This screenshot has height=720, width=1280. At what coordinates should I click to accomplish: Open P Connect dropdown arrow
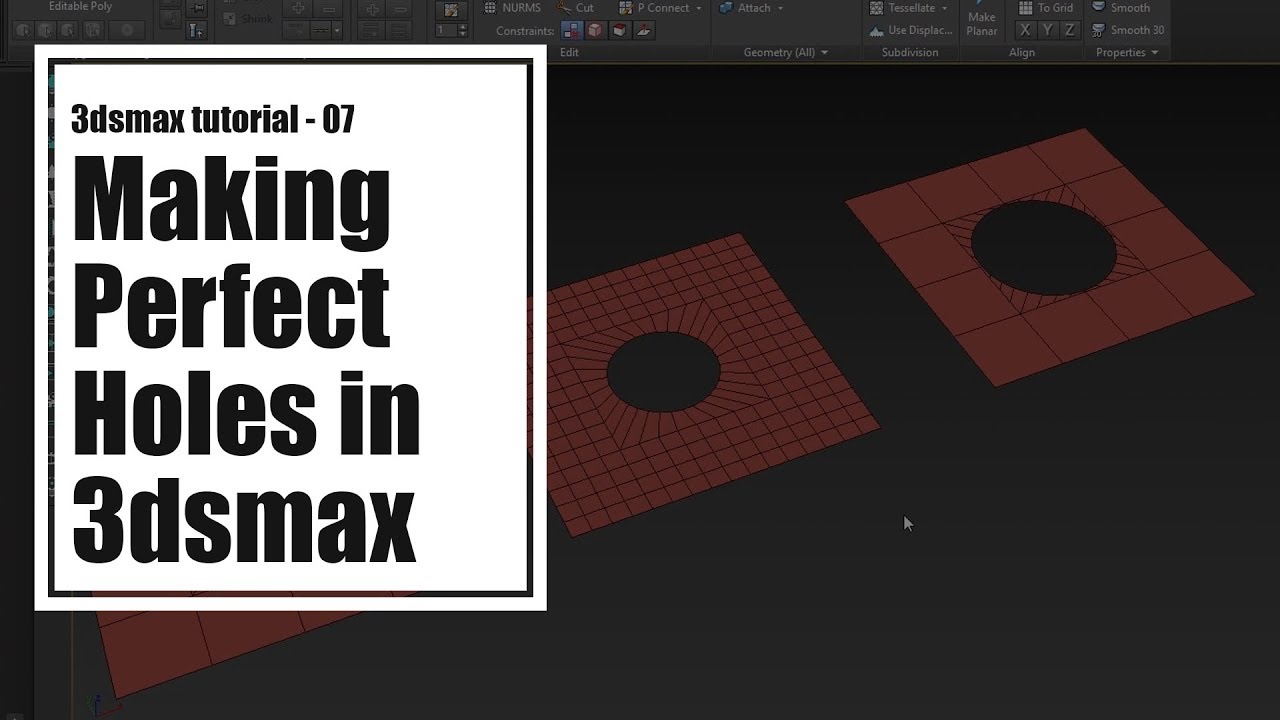pos(699,8)
